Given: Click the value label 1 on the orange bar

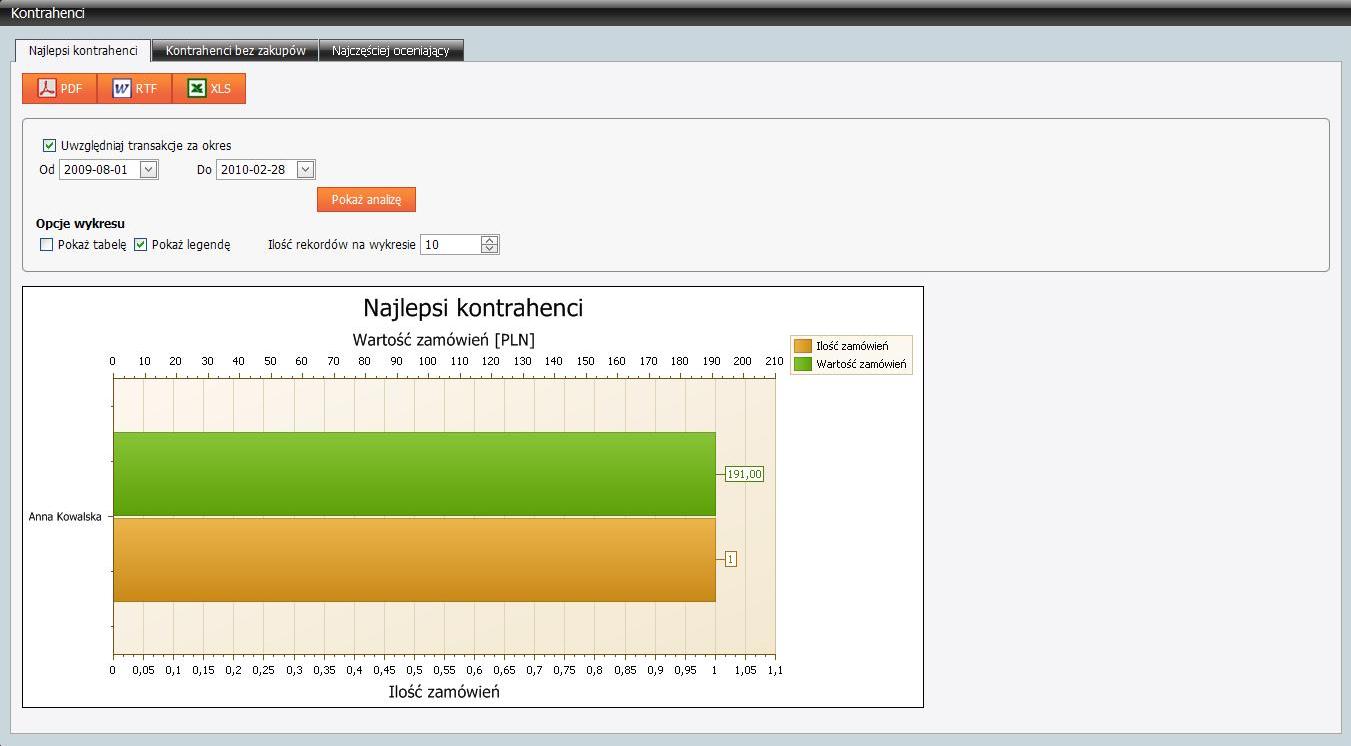Looking at the screenshot, I should coord(730,559).
